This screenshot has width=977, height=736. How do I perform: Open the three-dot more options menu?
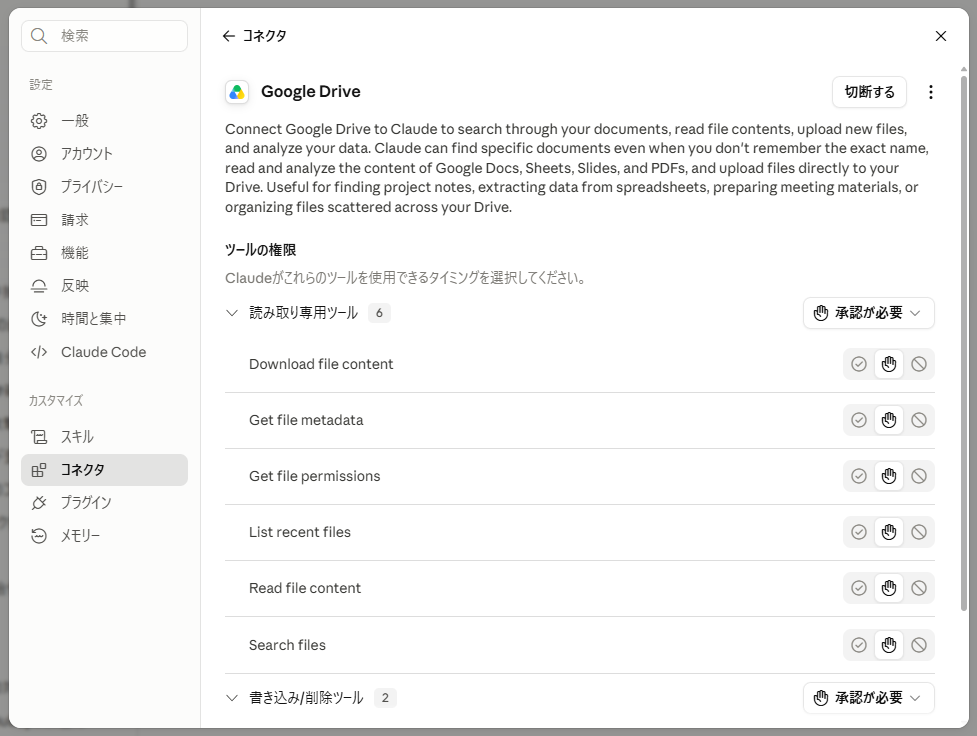[930, 92]
